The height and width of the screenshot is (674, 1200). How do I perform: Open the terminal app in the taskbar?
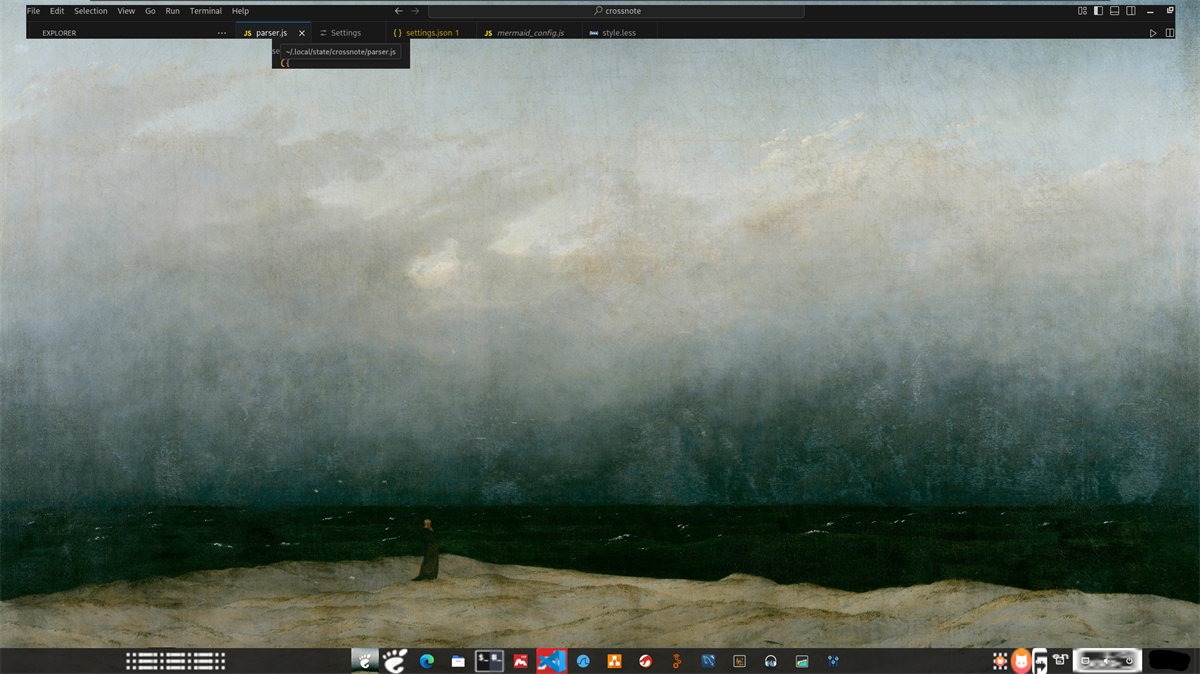(489, 660)
